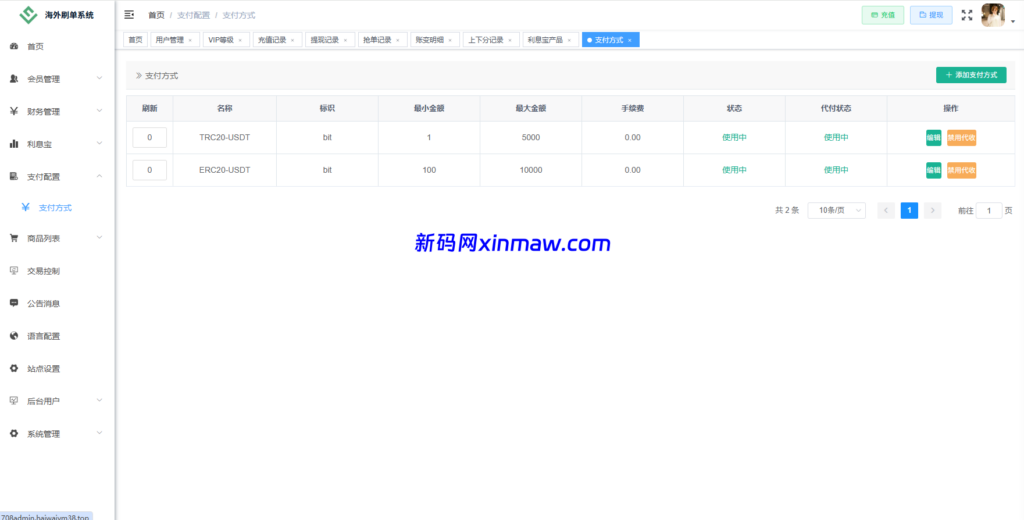Click the user avatar picture

click(993, 15)
